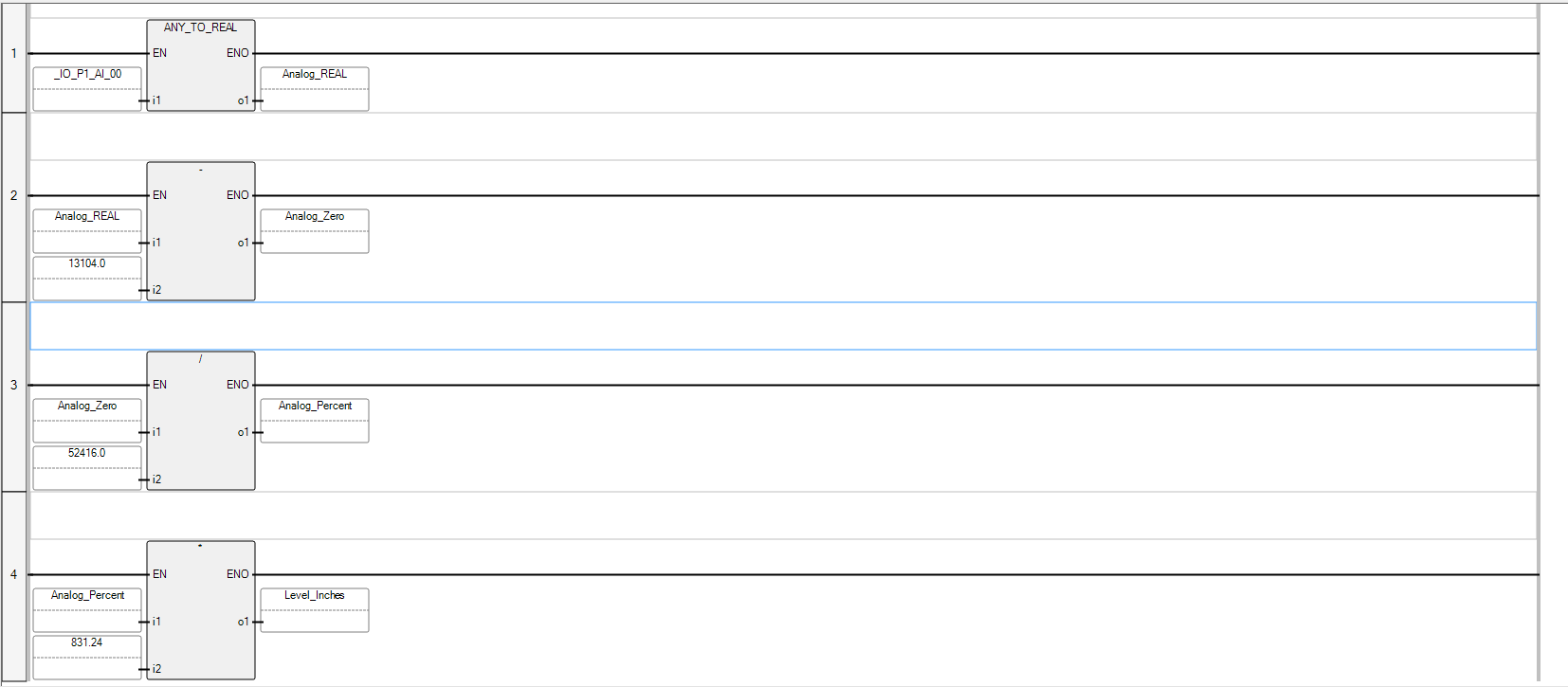Select the _IO_P1_AI_00 input variable tag
Image resolution: width=1568 pixels, height=687 pixels.
(x=86, y=88)
